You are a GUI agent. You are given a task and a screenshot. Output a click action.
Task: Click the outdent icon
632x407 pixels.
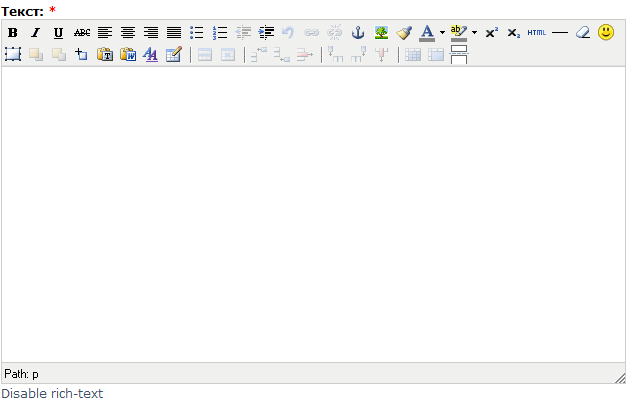[x=243, y=32]
